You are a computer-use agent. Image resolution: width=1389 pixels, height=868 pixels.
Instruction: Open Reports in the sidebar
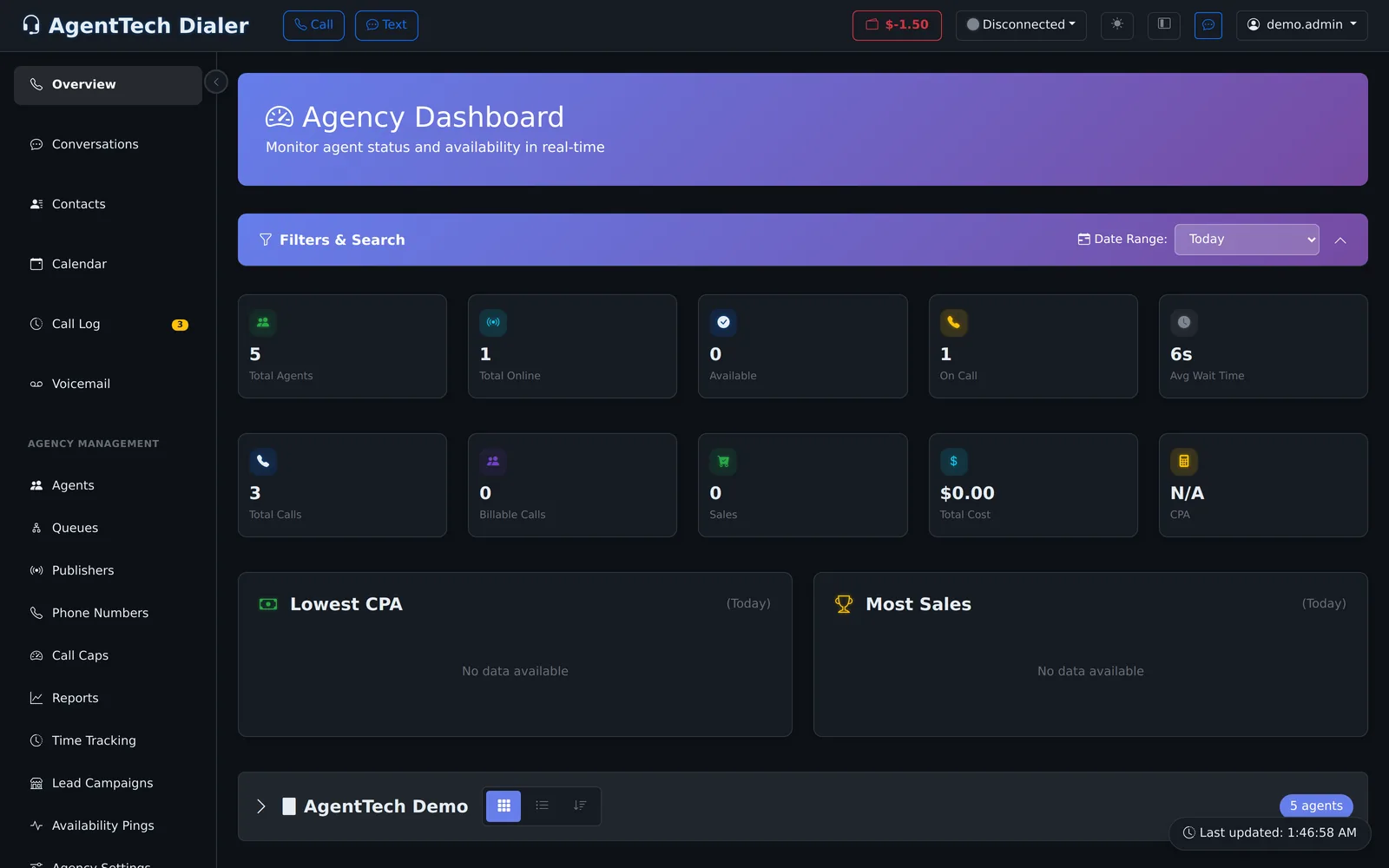[x=108, y=698]
